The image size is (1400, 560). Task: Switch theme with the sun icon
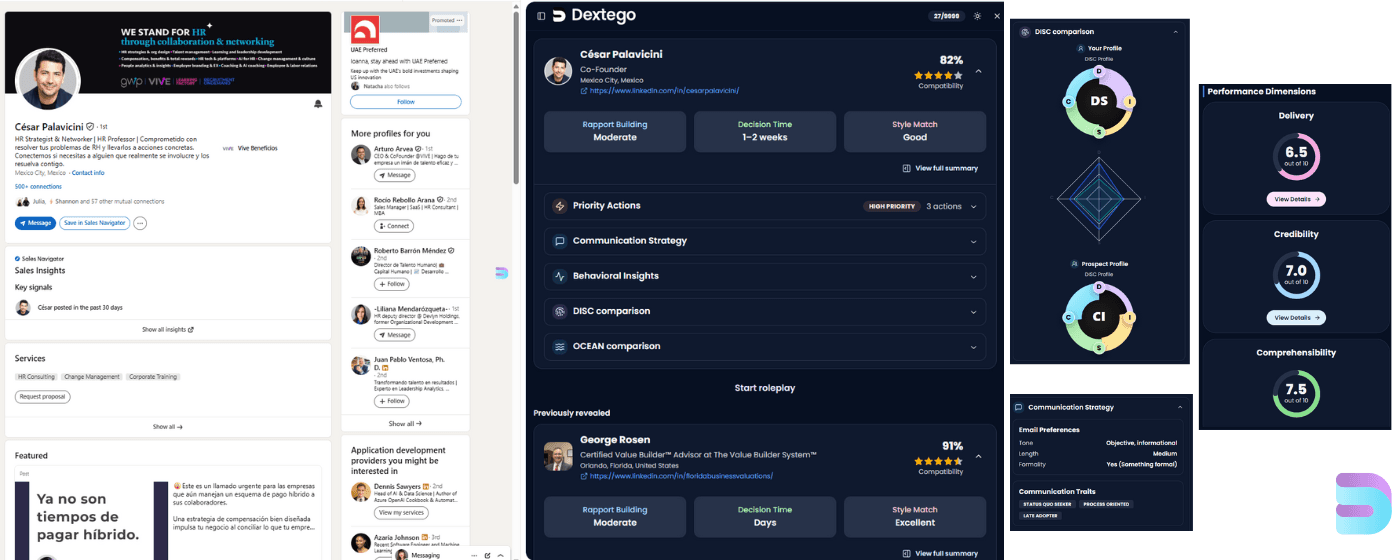point(977,16)
